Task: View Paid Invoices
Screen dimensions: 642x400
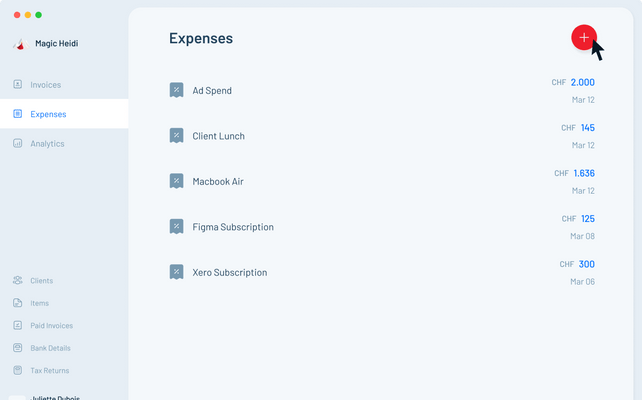Action: pyautogui.click(x=51, y=326)
